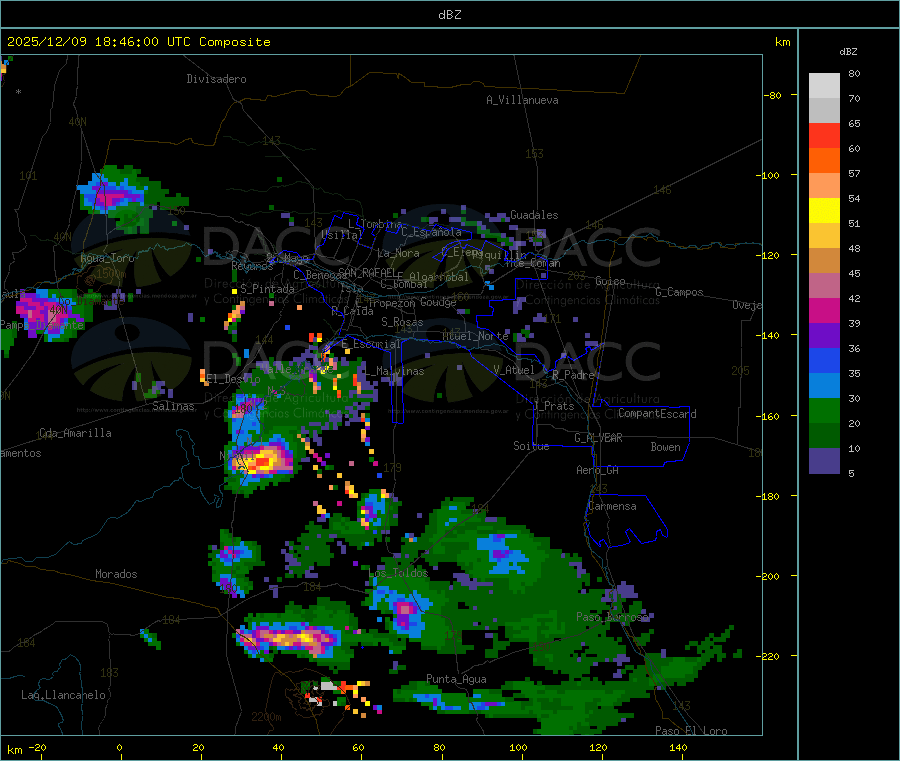Image resolution: width=900 pixels, height=761 pixels.
Task: Click the Lag.Llancanelo location label
Action: click(63, 695)
